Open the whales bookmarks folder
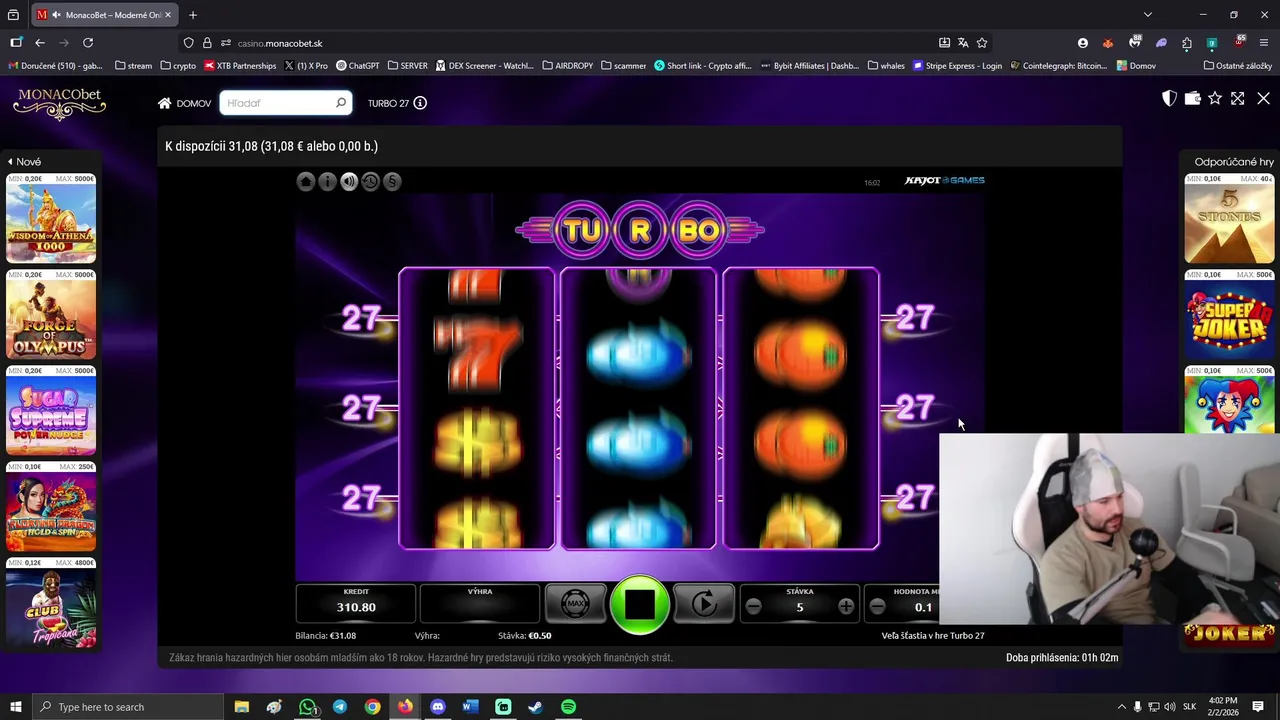This screenshot has width=1280, height=720. [886, 66]
